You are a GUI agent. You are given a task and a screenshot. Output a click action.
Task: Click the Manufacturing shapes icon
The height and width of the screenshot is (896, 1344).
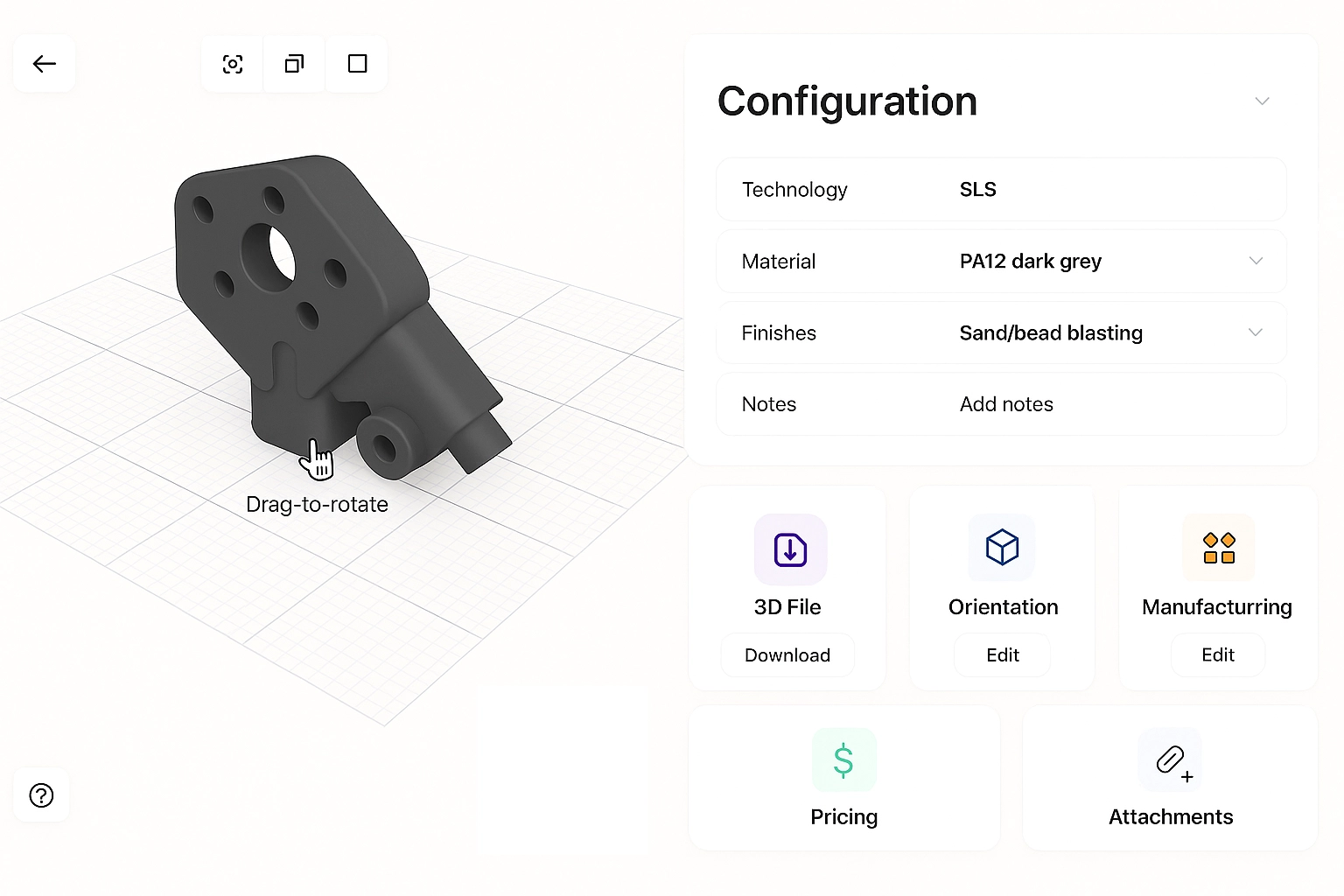[1218, 549]
